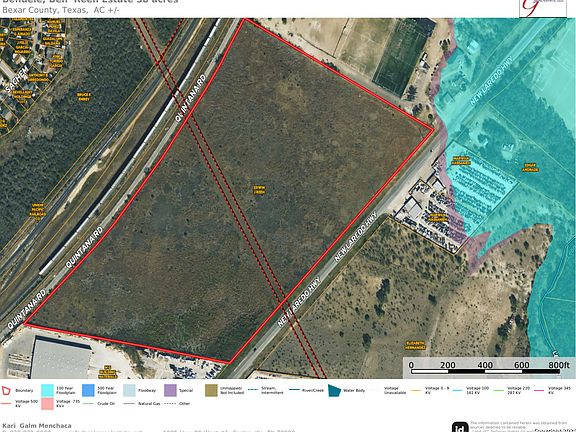Select the 100 Year Floodplain cyan swatch
Screen dimensions: 576x432
[47, 390]
